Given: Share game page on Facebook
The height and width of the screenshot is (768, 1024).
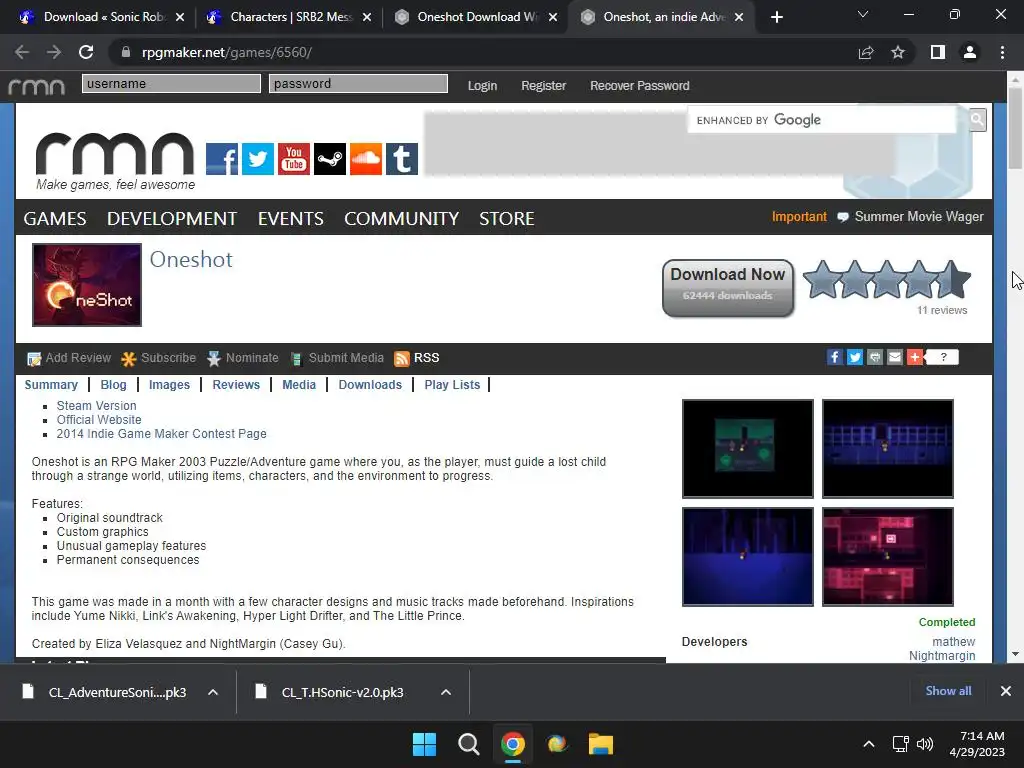Looking at the screenshot, I should tap(835, 357).
